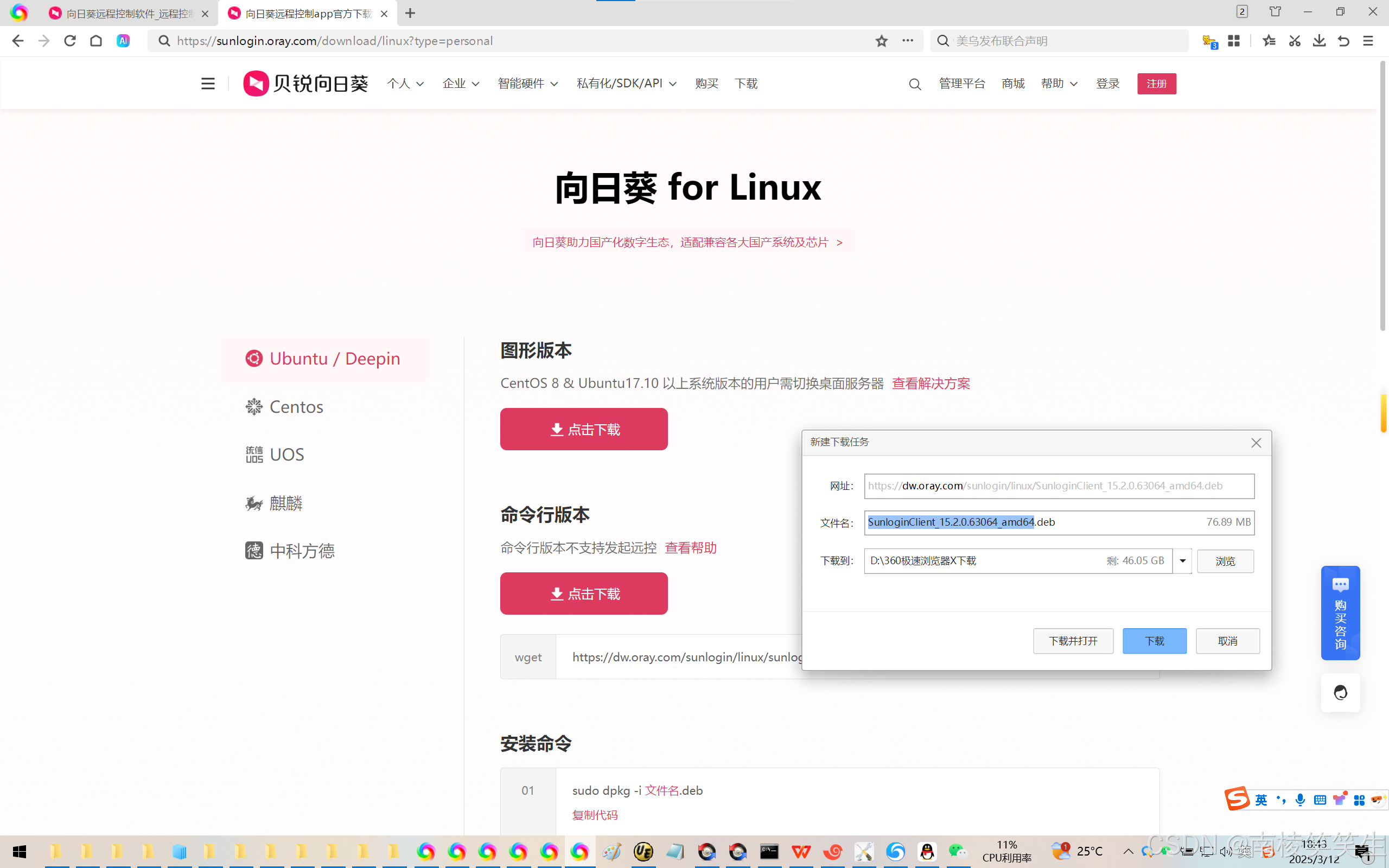1389x868 pixels.
Task: Open the Windows Start menu
Action: click(19, 851)
